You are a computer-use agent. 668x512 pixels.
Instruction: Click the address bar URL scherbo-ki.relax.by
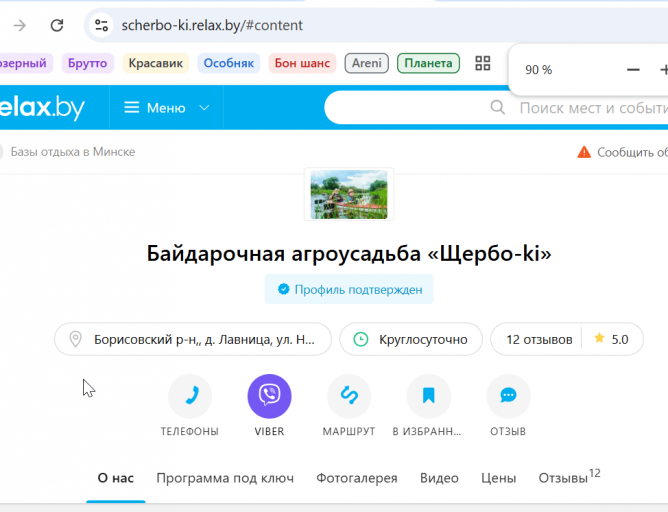pyautogui.click(x=212, y=26)
